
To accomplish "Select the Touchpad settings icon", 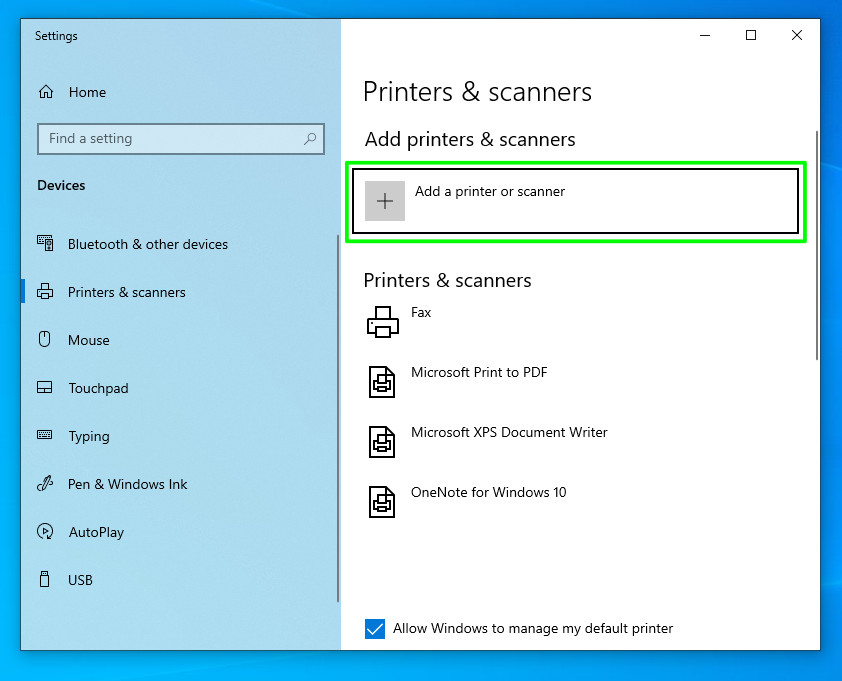I will tap(44, 388).
